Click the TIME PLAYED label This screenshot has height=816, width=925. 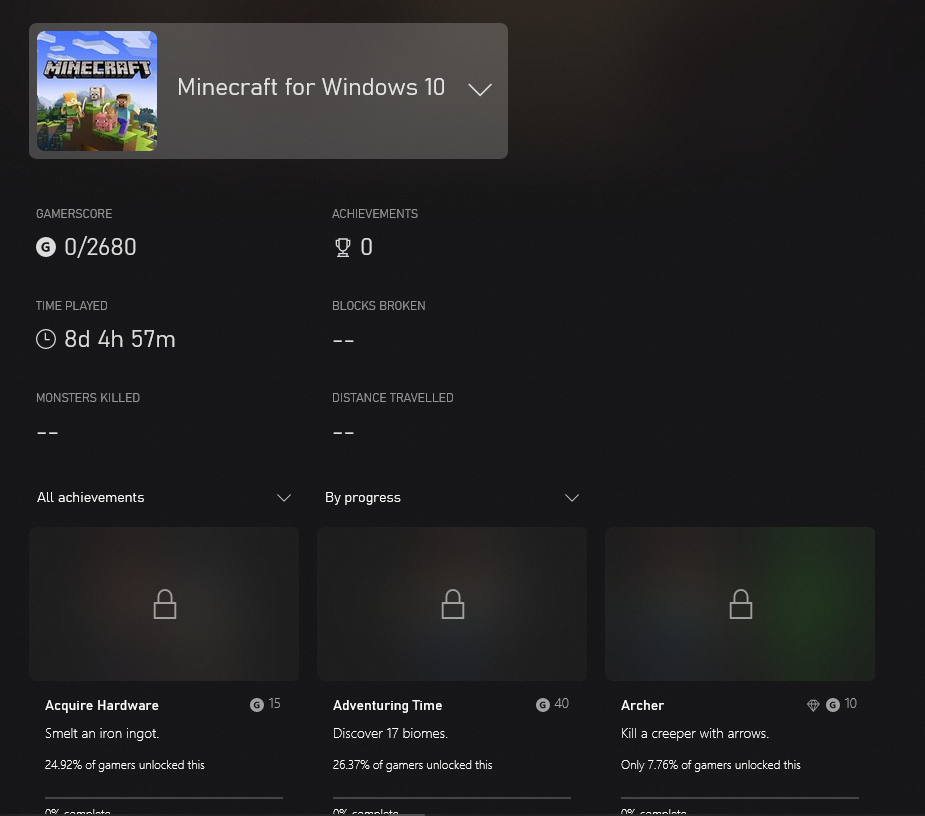pos(71,306)
